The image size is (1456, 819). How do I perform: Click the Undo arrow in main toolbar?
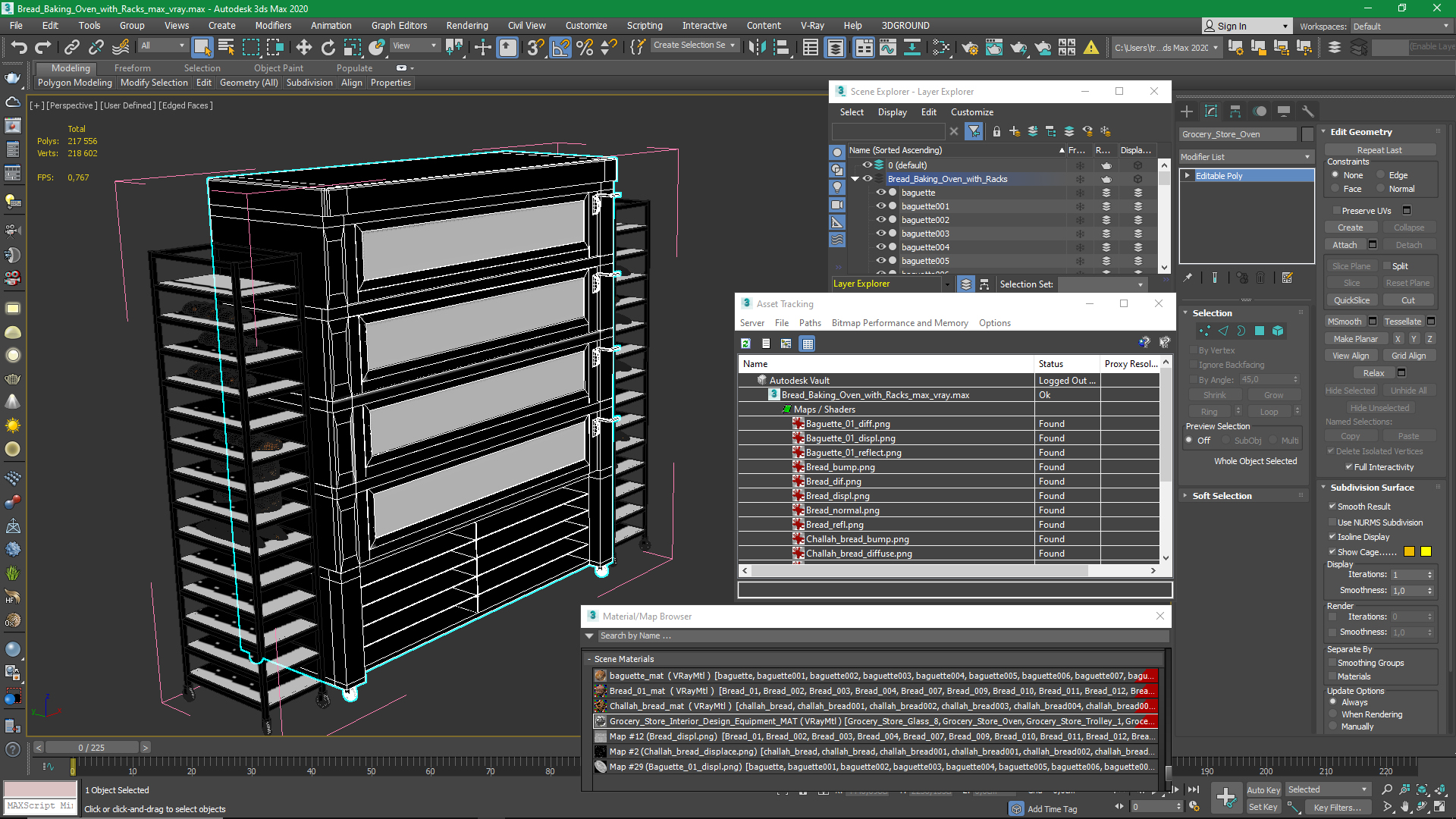18,47
